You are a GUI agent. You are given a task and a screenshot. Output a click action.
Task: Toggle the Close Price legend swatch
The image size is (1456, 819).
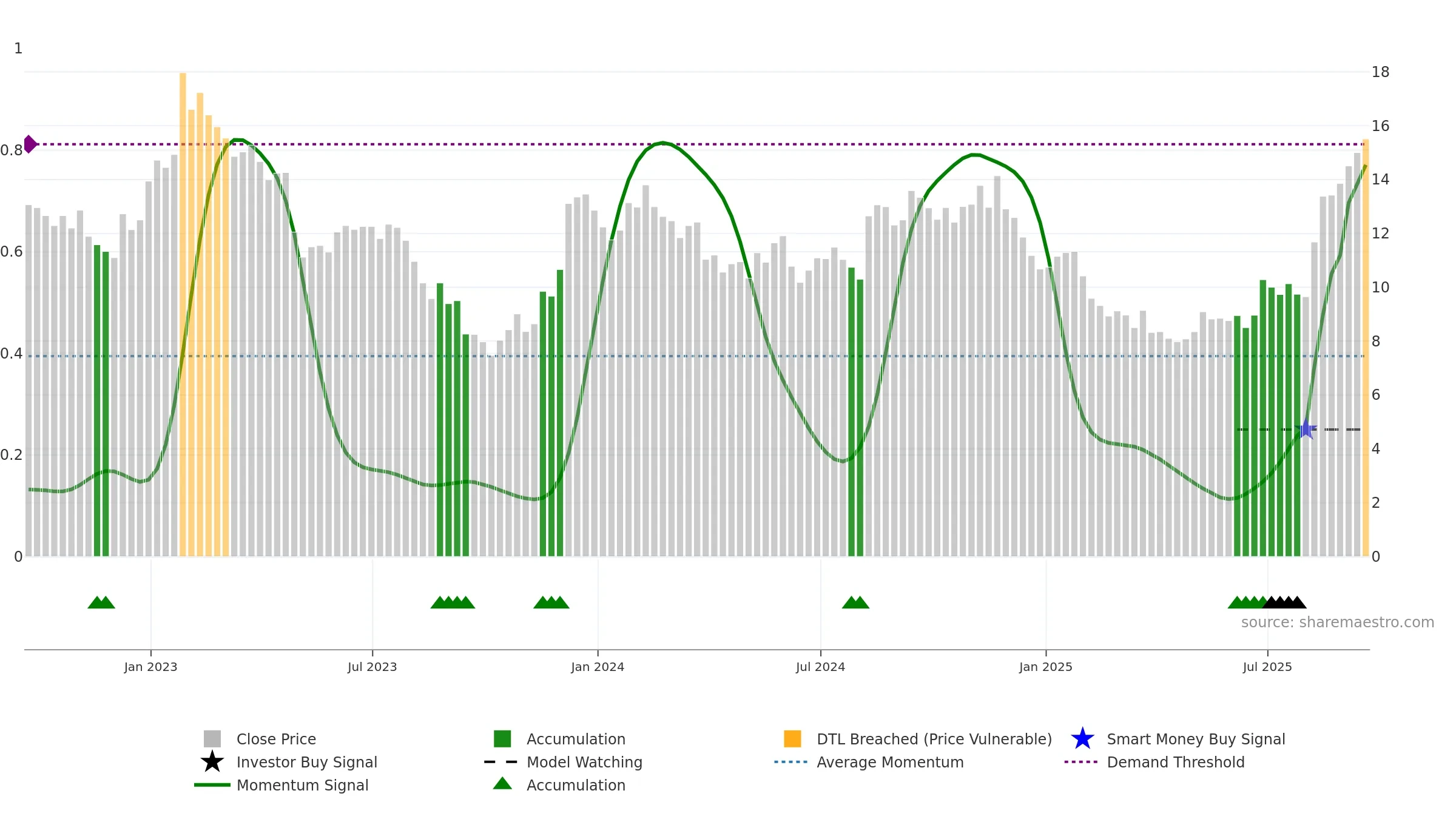tap(212, 739)
